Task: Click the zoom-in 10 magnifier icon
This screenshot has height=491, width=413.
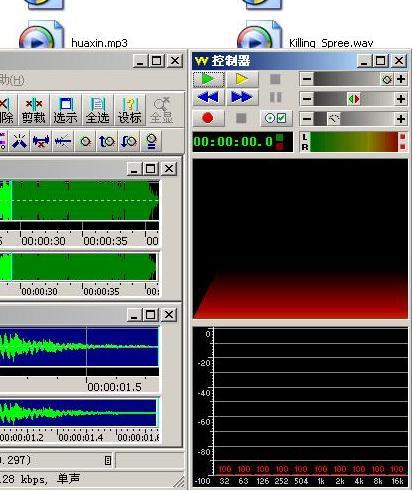Action: tap(107, 142)
